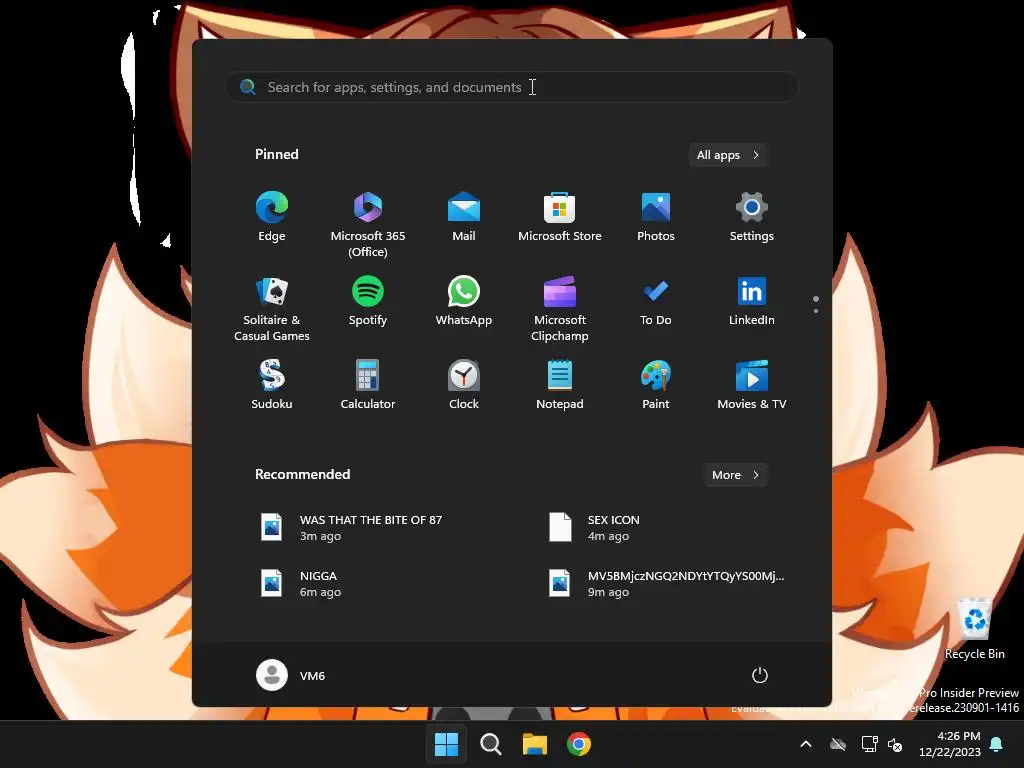The image size is (1024, 768).
Task: Open the notifications bell icon
Action: pyautogui.click(x=997, y=744)
